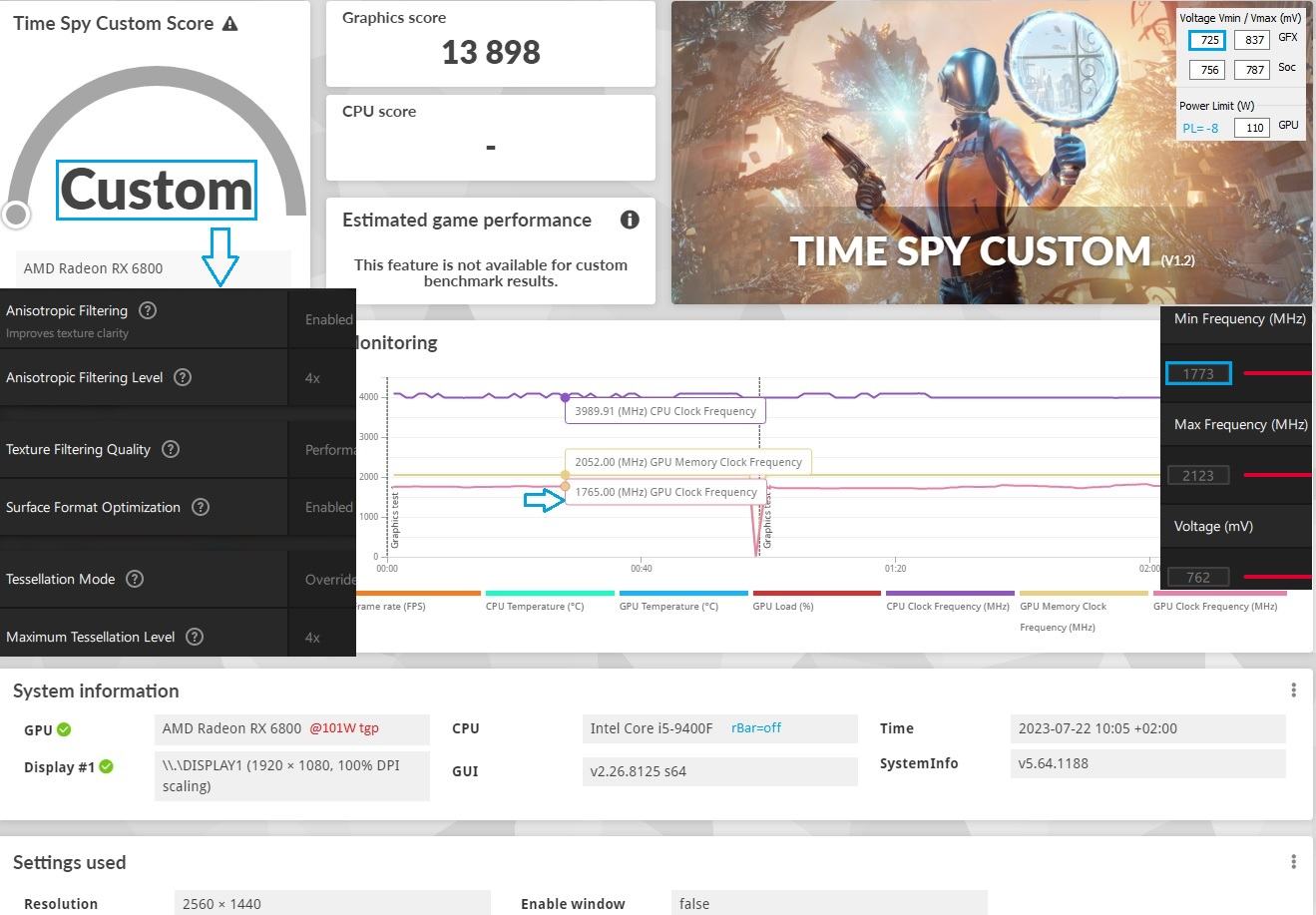The image size is (1316, 915).
Task: Open the Texture Filtering Quality dropdown
Action: tap(322, 449)
